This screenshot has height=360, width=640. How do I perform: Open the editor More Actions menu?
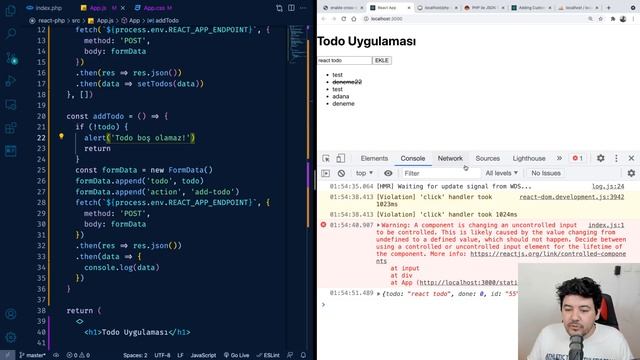[x=303, y=8]
